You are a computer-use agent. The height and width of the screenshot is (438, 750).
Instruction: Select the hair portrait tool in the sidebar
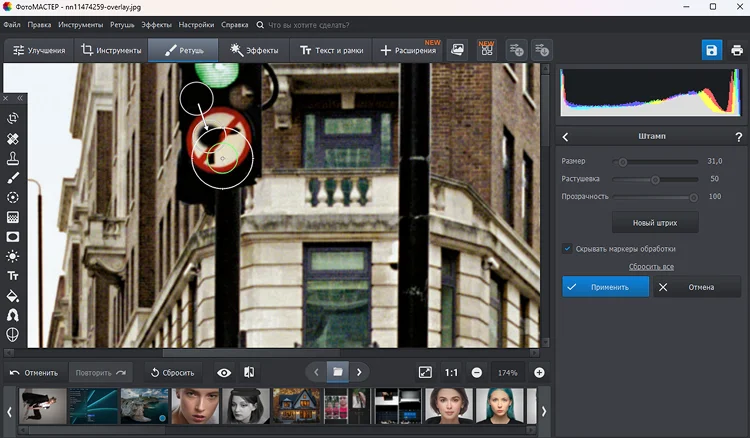pyautogui.click(x=13, y=315)
